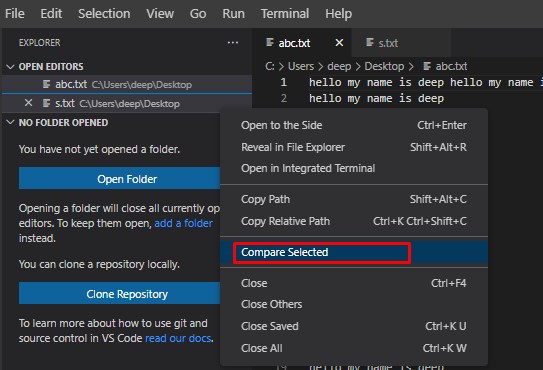Click 'You have not yet opened a folder.' text

tap(99, 149)
